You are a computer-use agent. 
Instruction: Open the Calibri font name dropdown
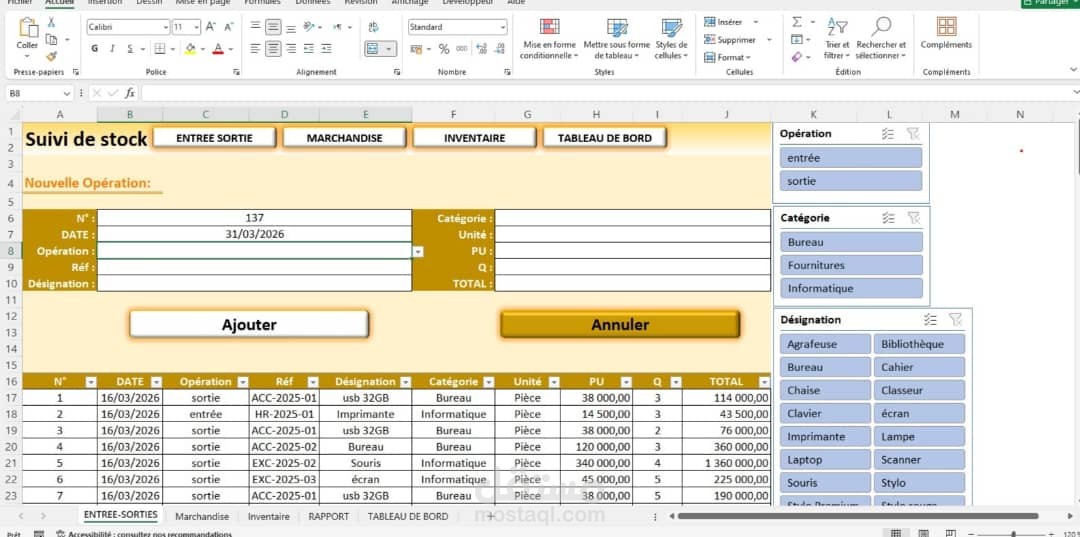coord(165,28)
